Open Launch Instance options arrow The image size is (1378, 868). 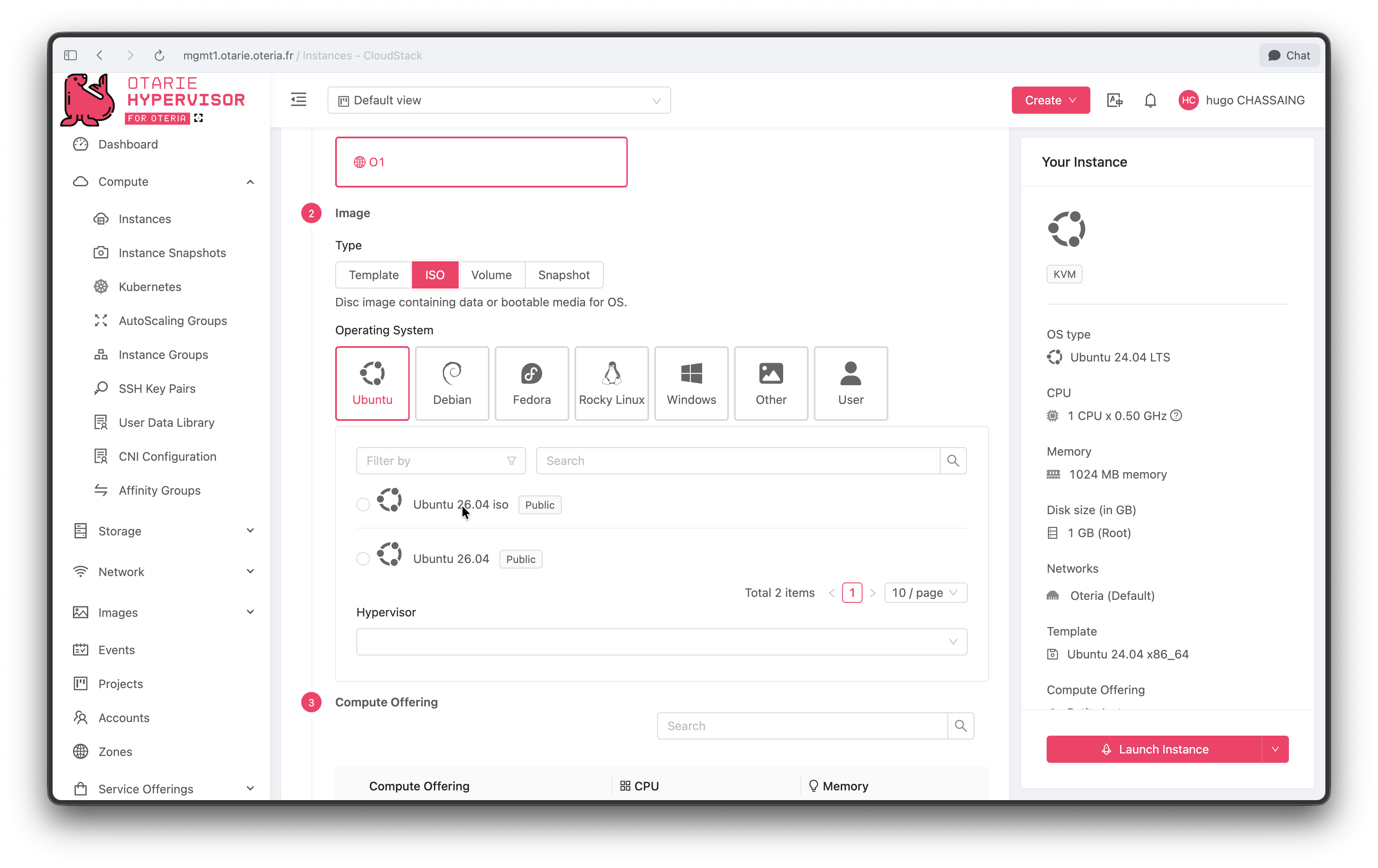click(x=1275, y=749)
